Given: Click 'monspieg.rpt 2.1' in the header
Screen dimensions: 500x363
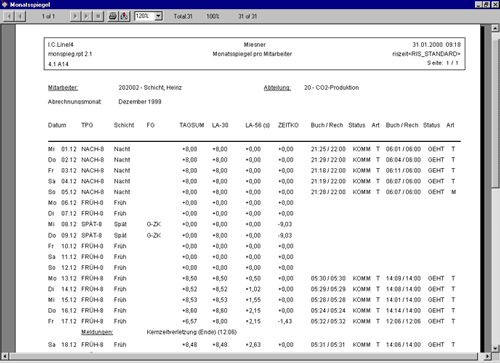Looking at the screenshot, I should (x=70, y=54).
